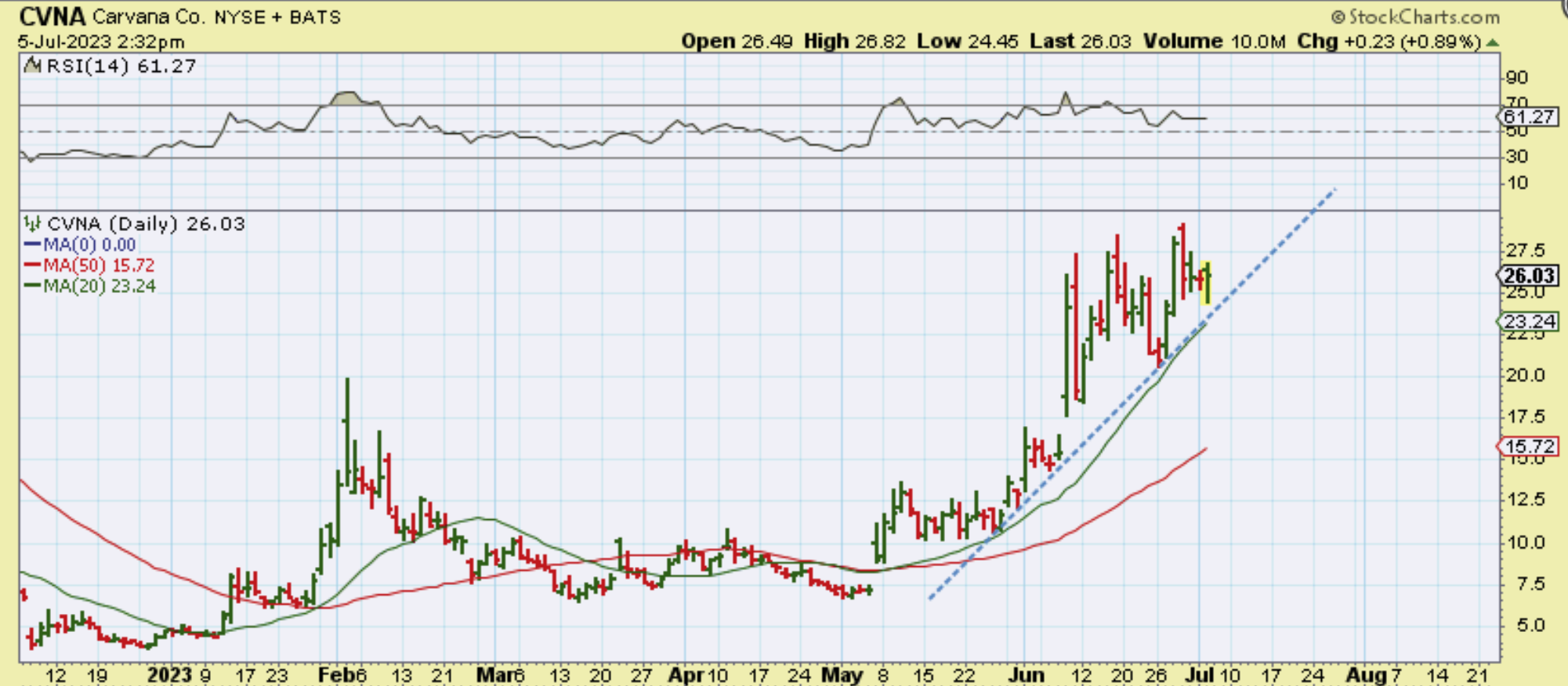Click the 20.0 price axis label

coord(1524,375)
